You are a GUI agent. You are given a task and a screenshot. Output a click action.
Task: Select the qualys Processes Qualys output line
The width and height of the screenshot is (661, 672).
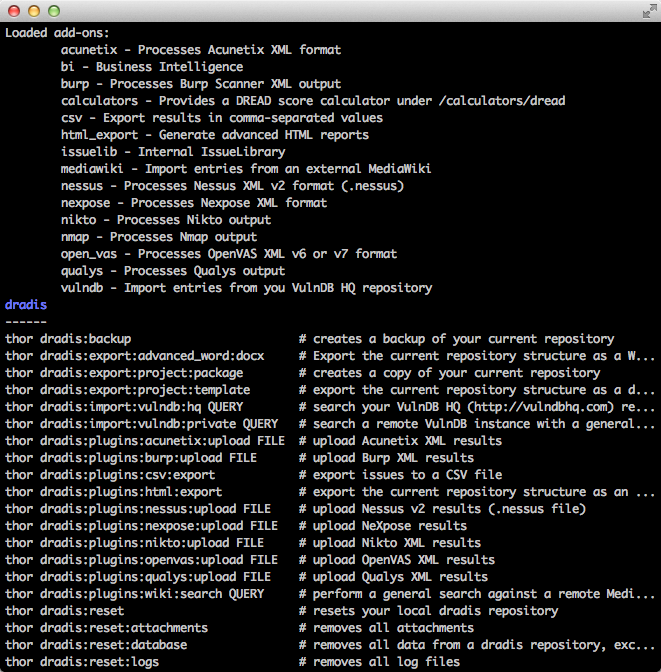point(173,271)
